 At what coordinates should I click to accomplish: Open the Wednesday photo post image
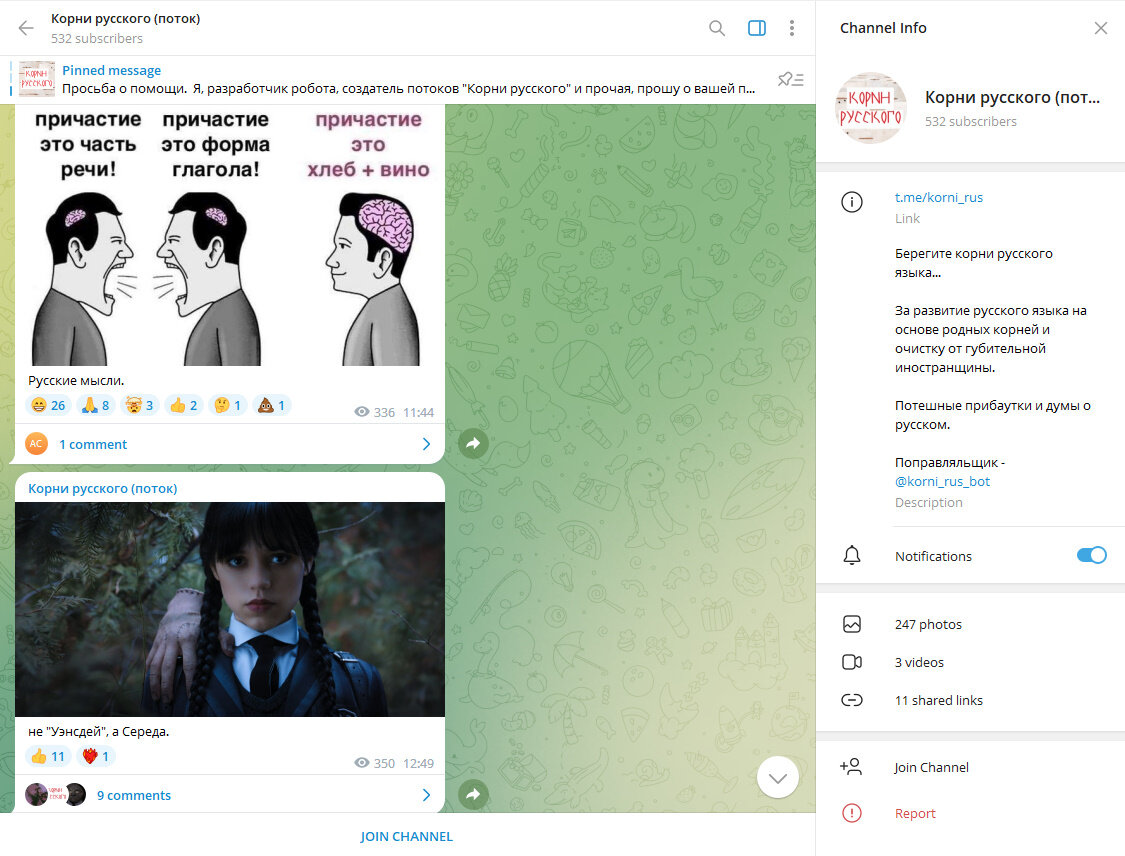(230, 609)
